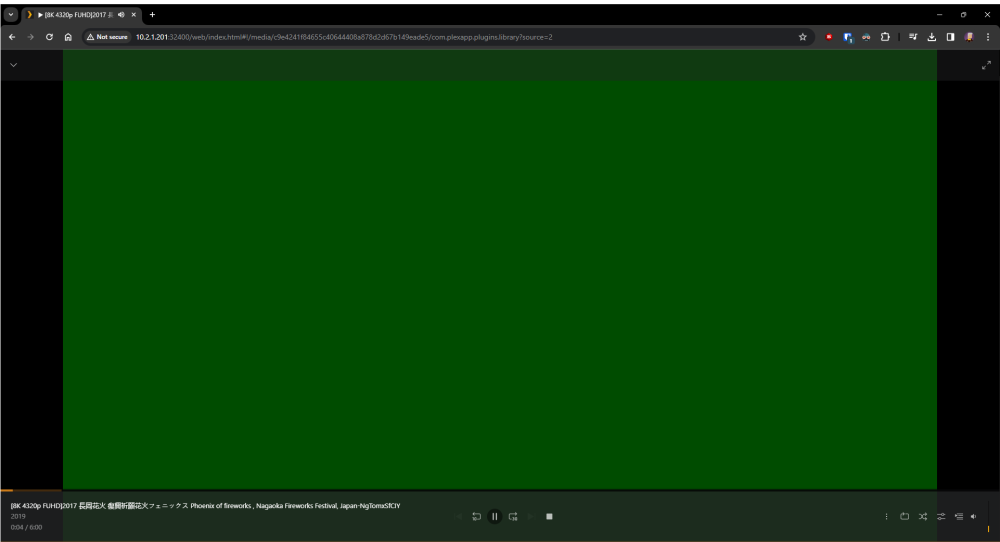Open the Chrome three-dot menu
The width and height of the screenshot is (1000, 542).
click(988, 37)
